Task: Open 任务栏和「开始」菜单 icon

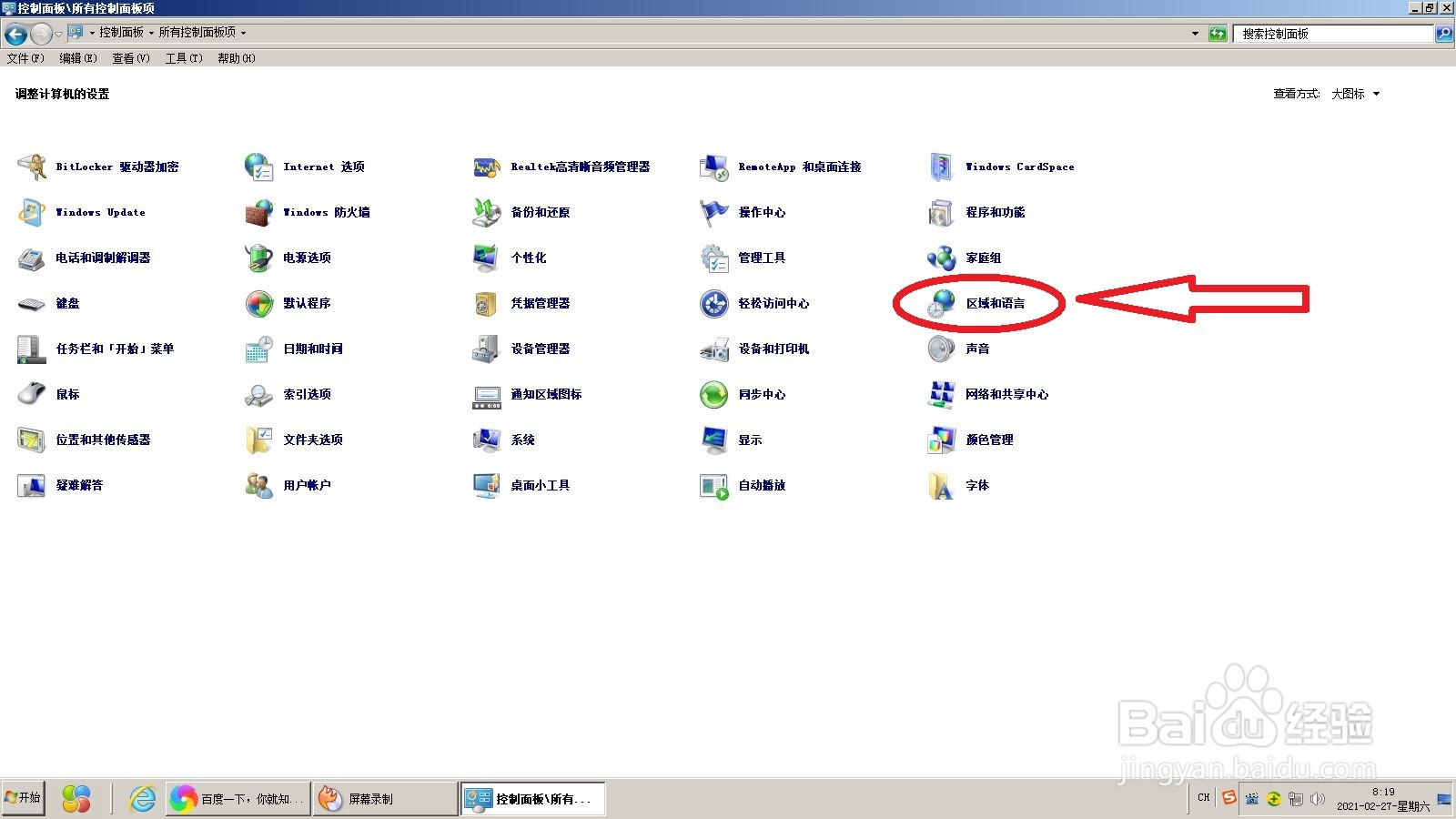Action: pyautogui.click(x=32, y=349)
